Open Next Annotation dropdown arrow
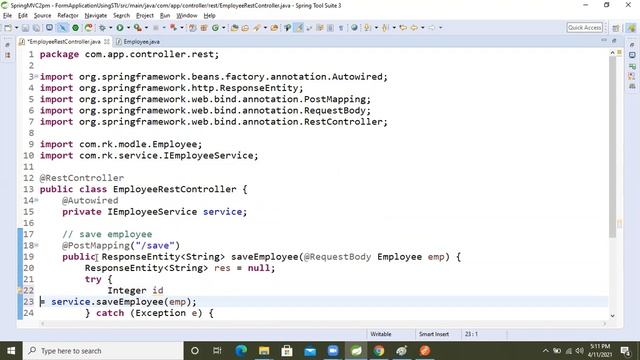640x360 pixels. 376,28
